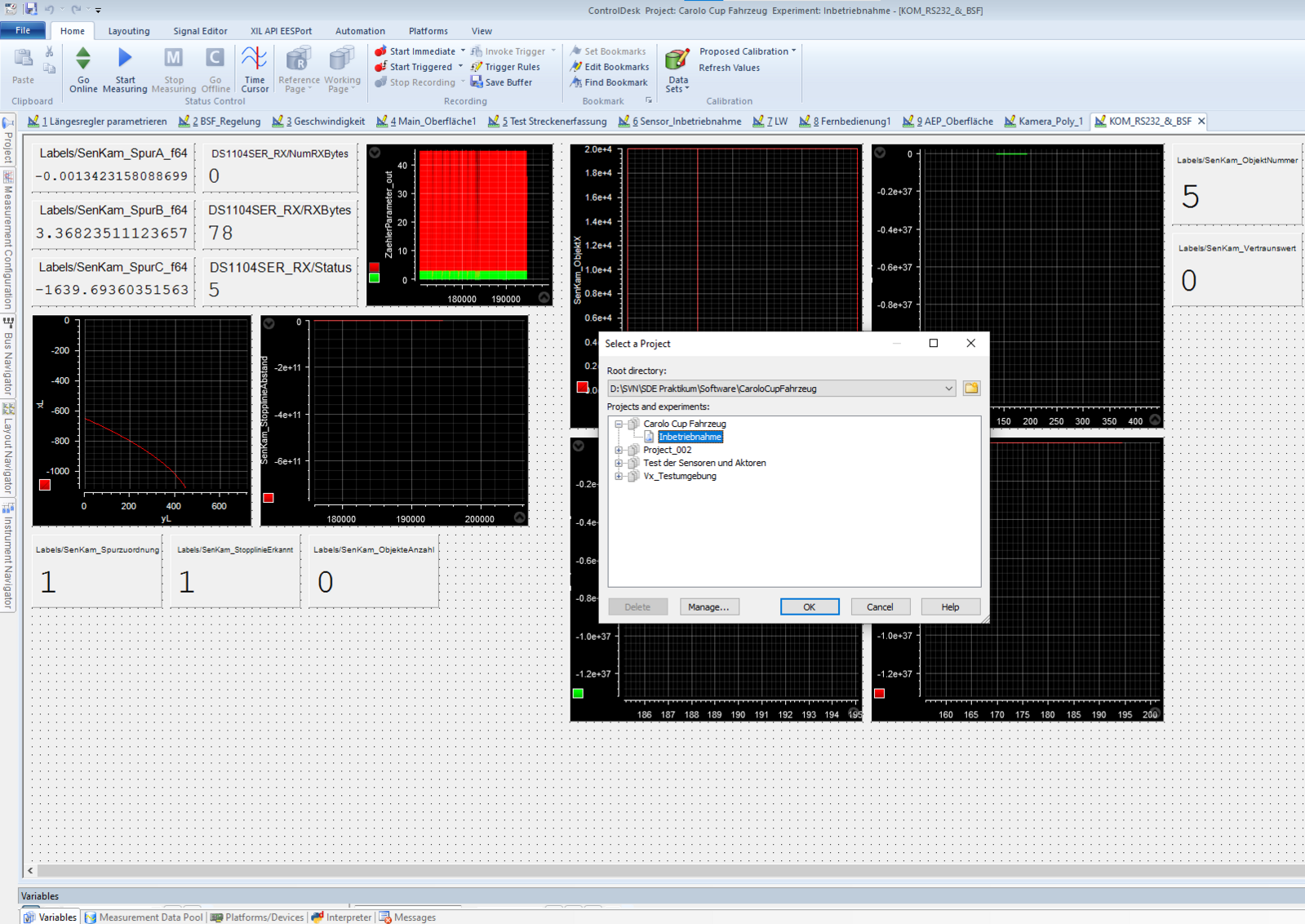The image size is (1305, 924).
Task: Click the Manage... button
Action: 708,606
